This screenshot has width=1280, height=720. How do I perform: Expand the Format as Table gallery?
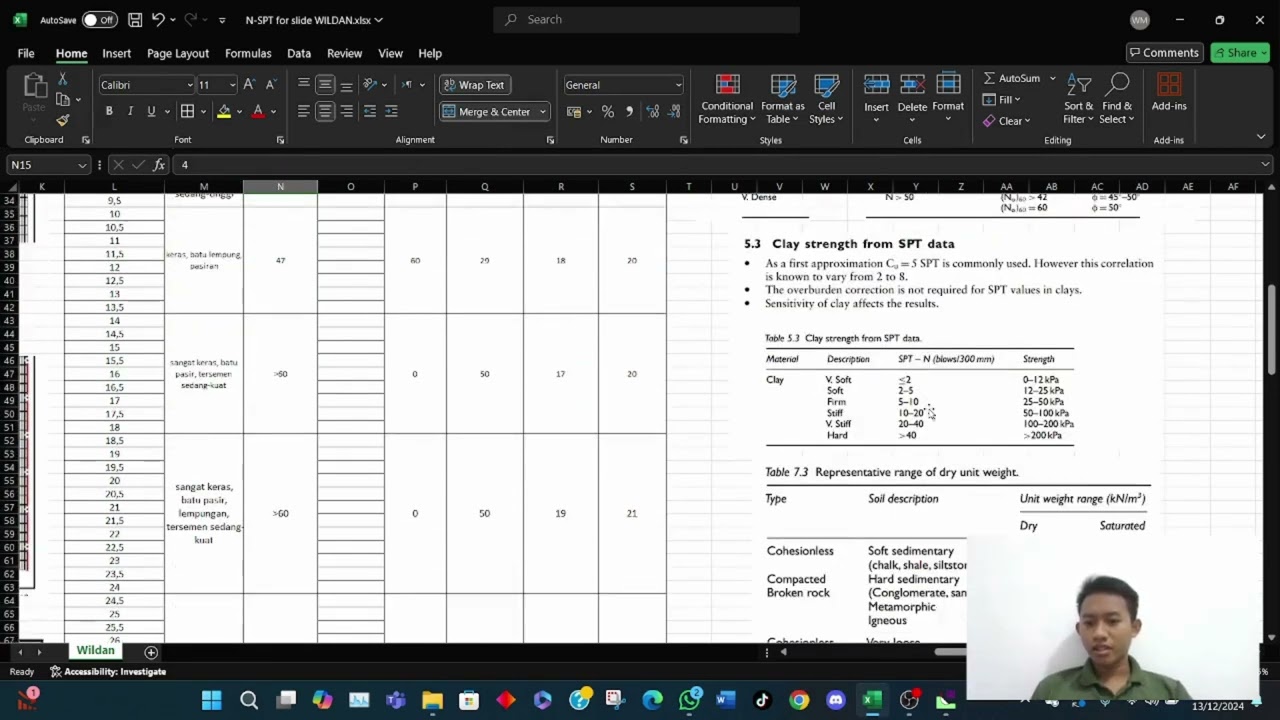pos(782,100)
